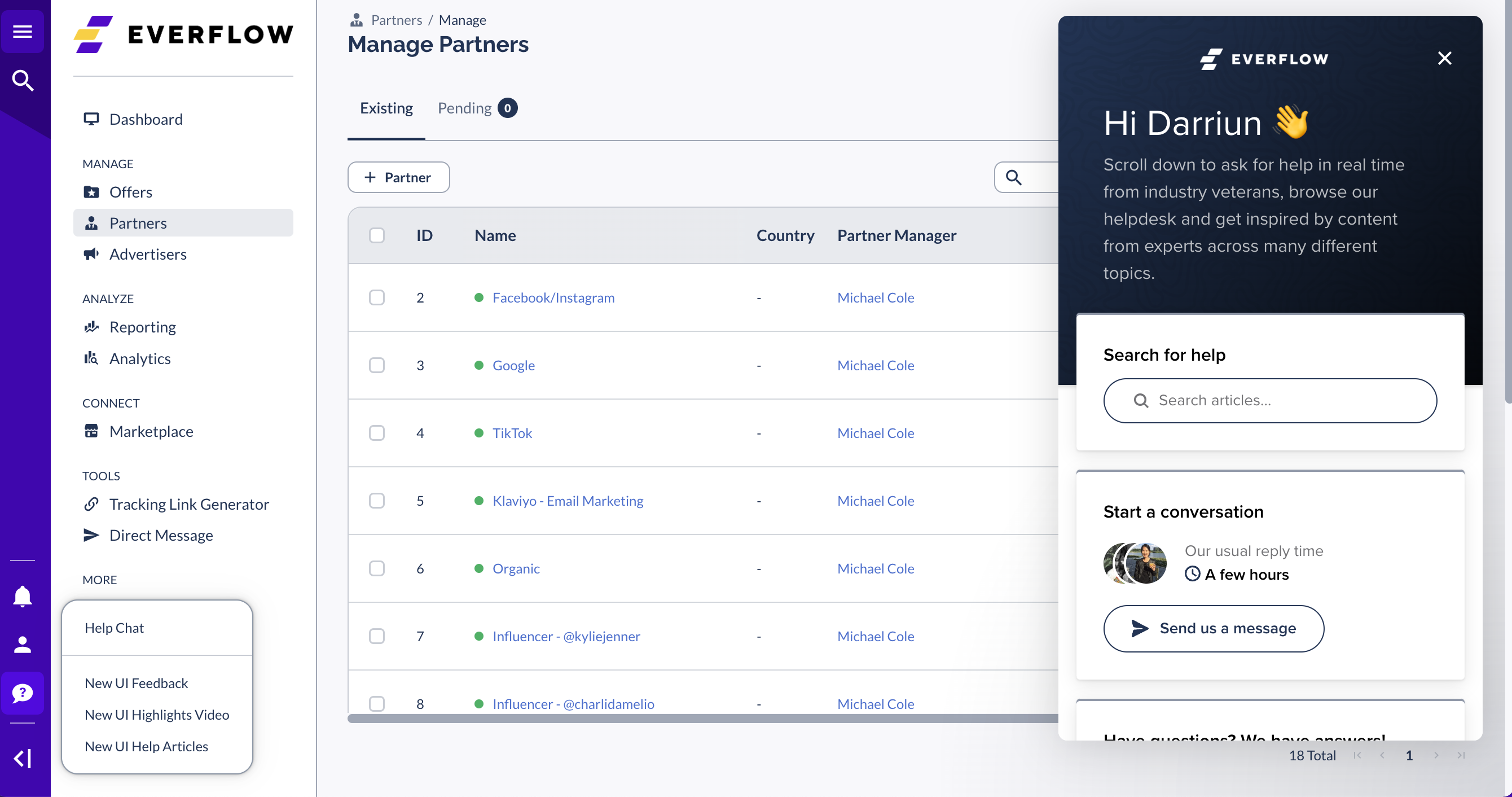Open the notifications bell icon
1512x797 pixels.
pos(23,596)
